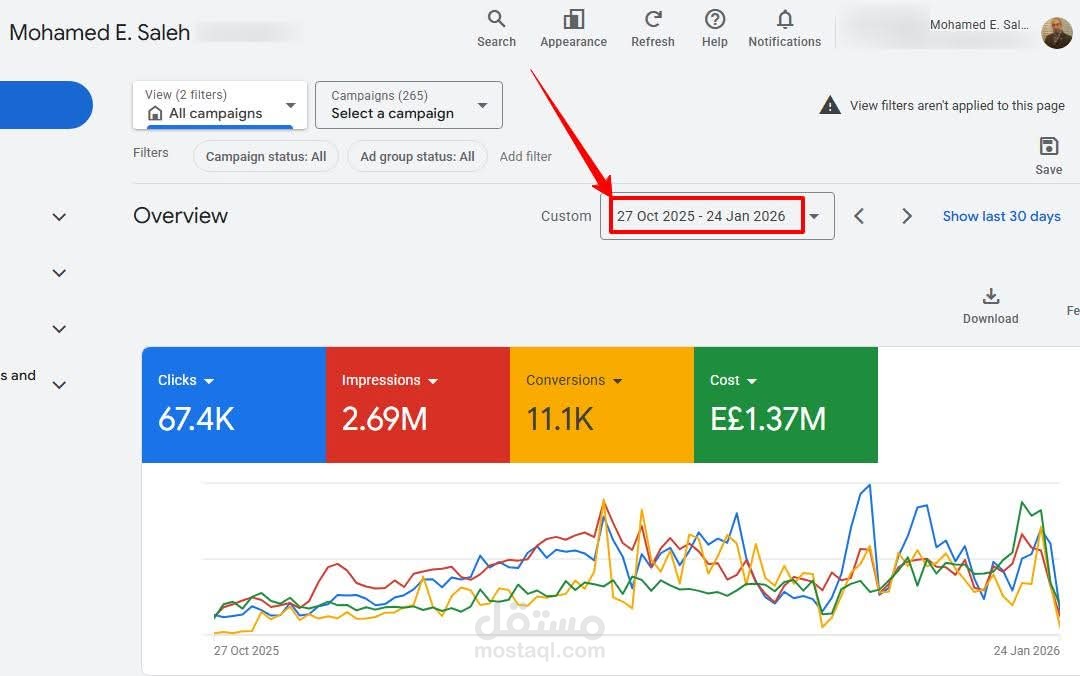Image resolution: width=1080 pixels, height=676 pixels.
Task: Click Add filter
Action: (526, 156)
